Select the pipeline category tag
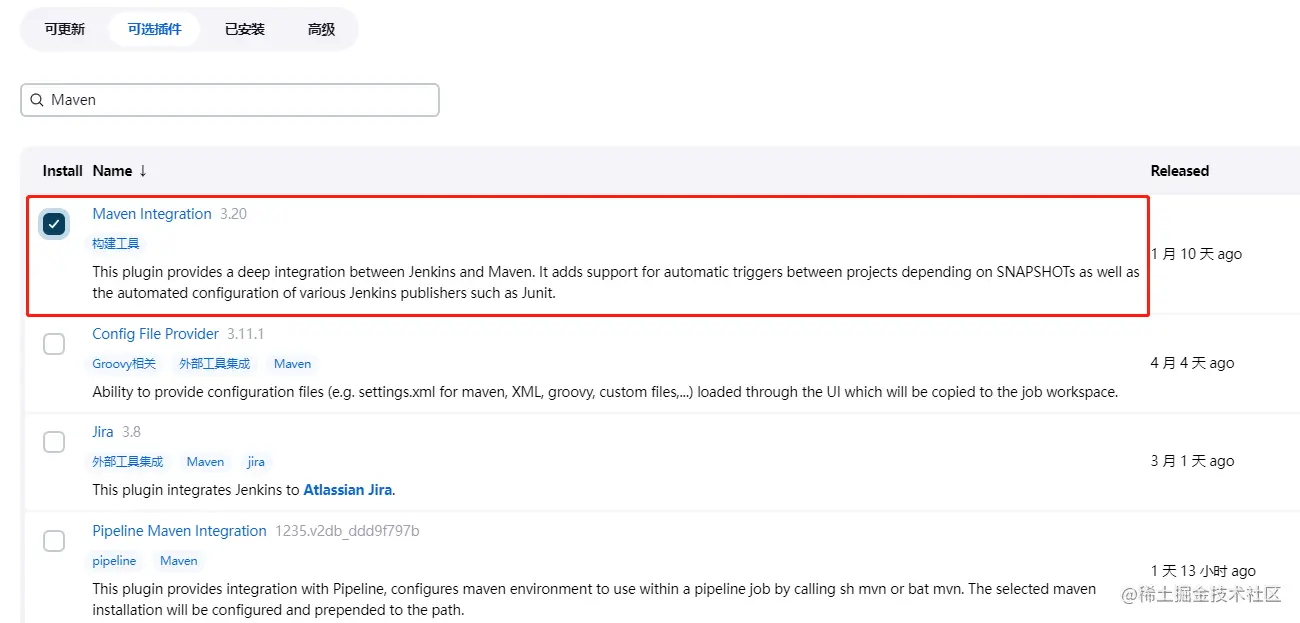The image size is (1300, 623). (114, 561)
